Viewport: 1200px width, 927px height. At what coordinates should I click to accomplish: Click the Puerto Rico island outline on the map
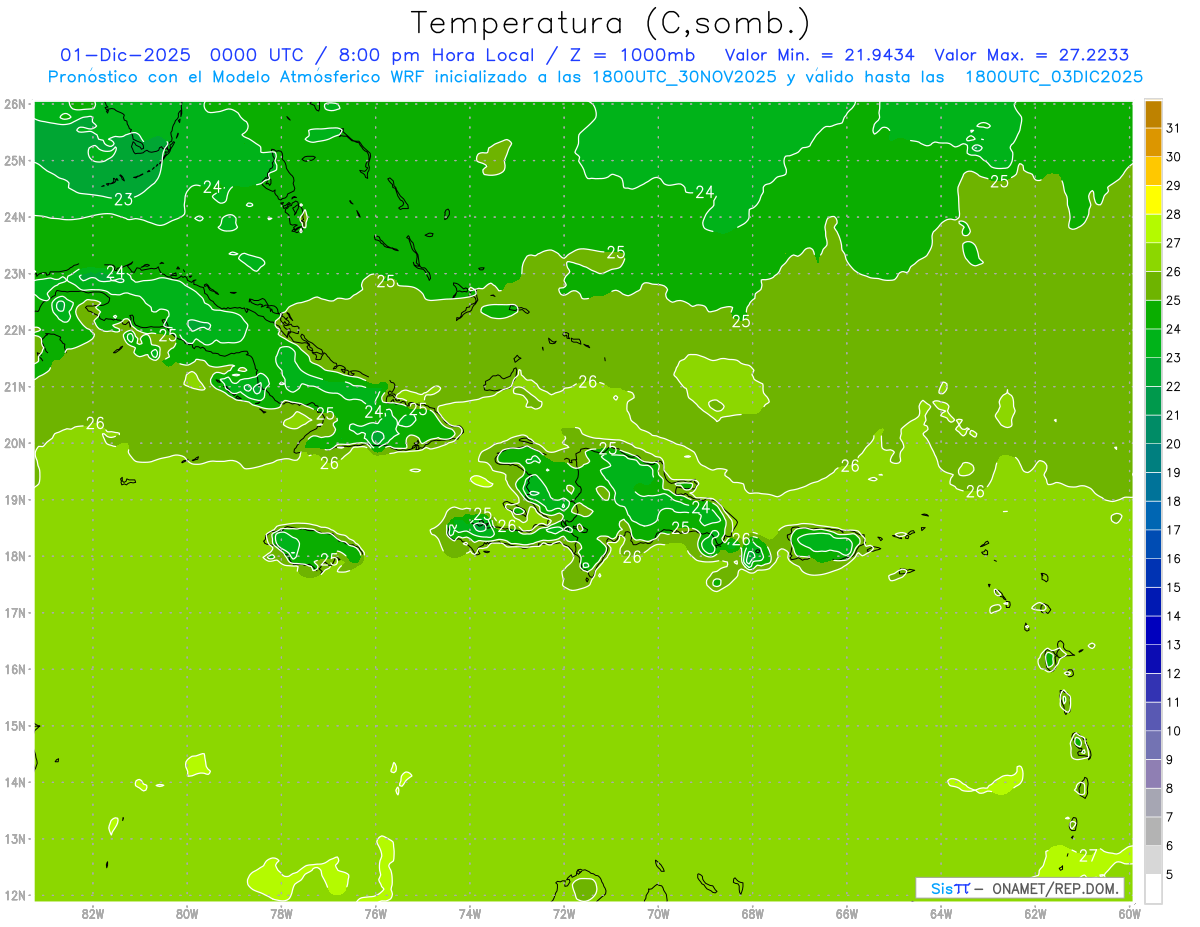click(827, 543)
